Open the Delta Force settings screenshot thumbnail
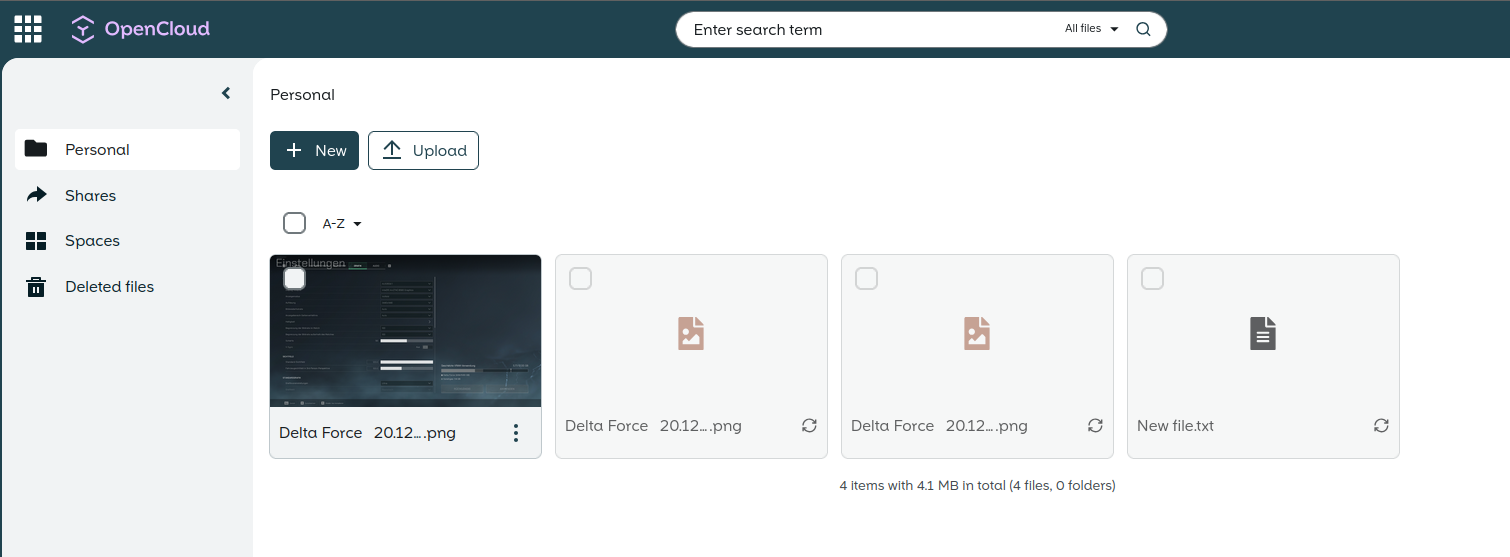Screen dimensions: 1510x557 point(406,331)
